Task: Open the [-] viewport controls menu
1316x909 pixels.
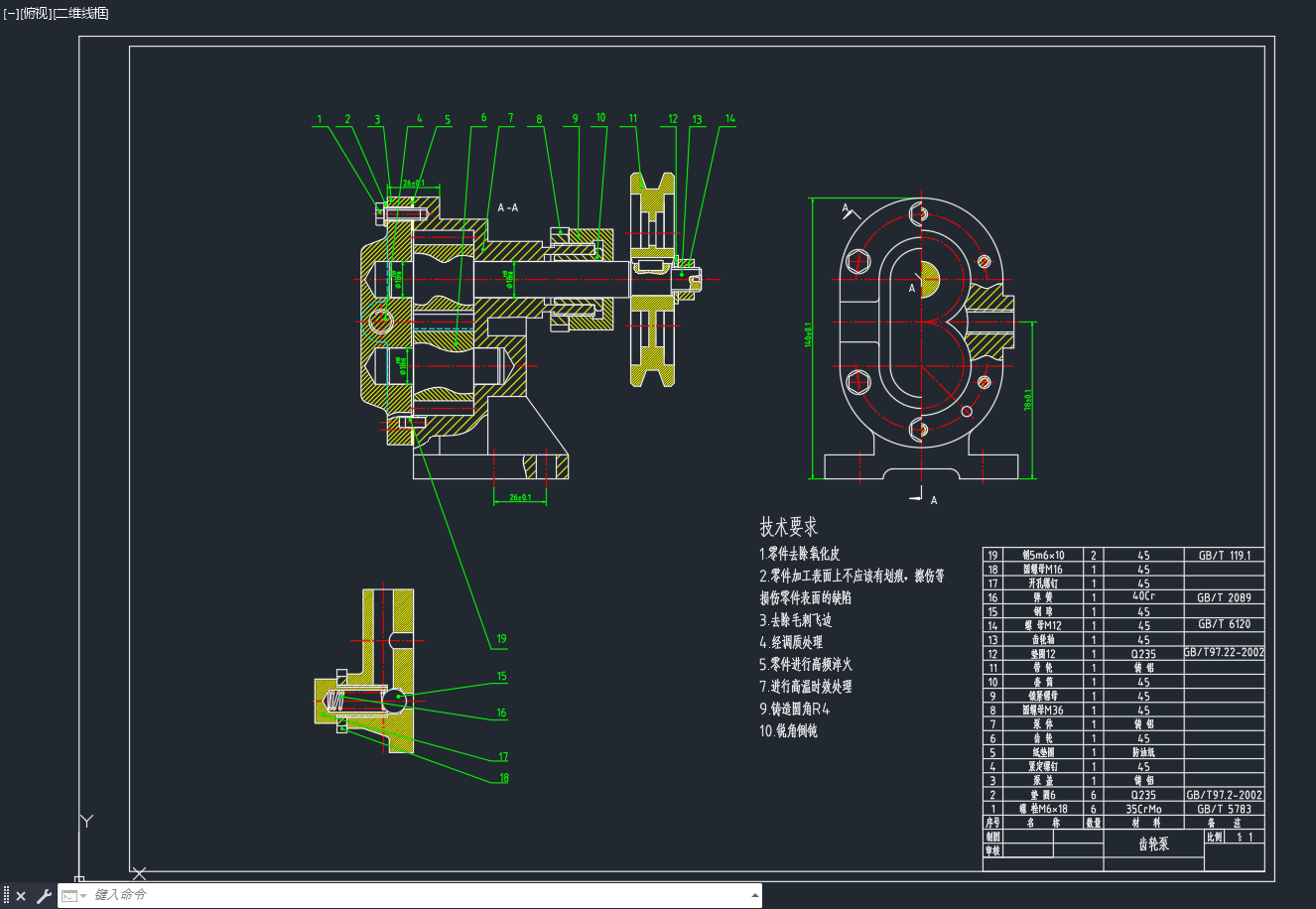Action: 11,13
